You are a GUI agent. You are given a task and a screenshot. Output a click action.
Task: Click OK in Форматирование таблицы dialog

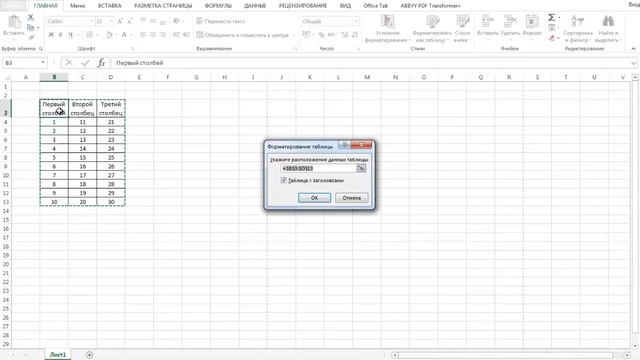point(314,198)
